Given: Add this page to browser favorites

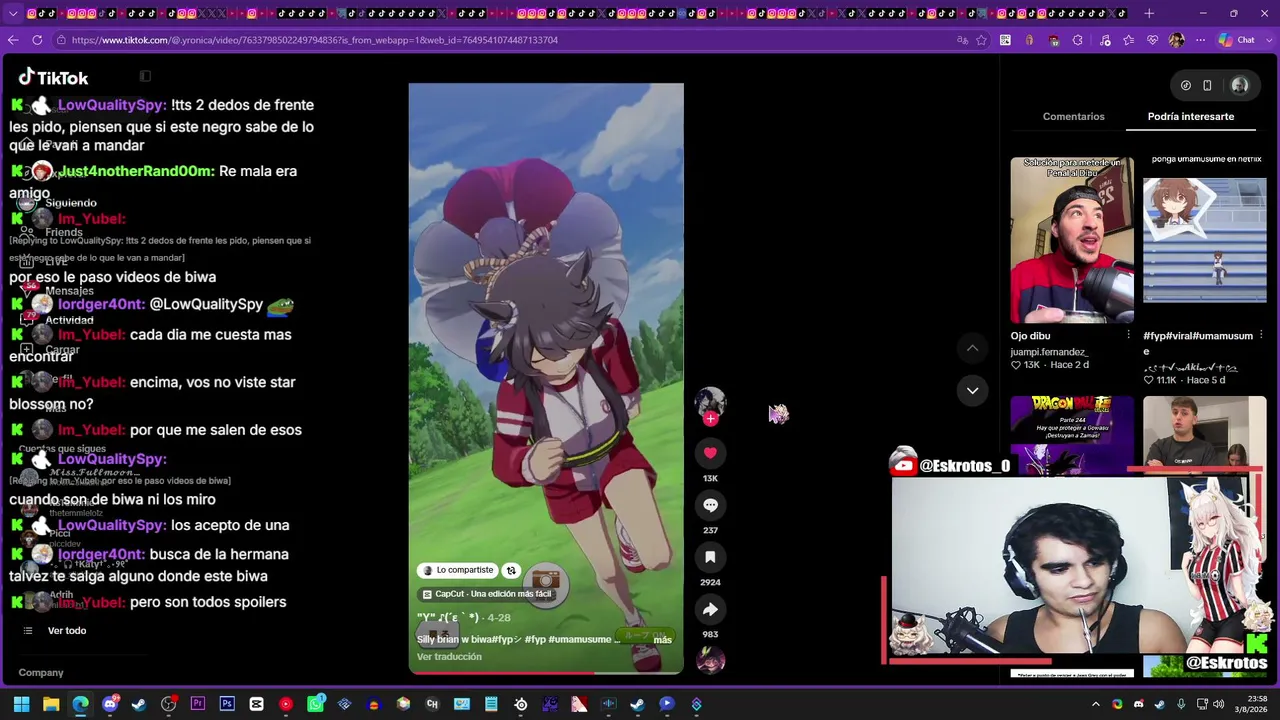Looking at the screenshot, I should (x=981, y=40).
